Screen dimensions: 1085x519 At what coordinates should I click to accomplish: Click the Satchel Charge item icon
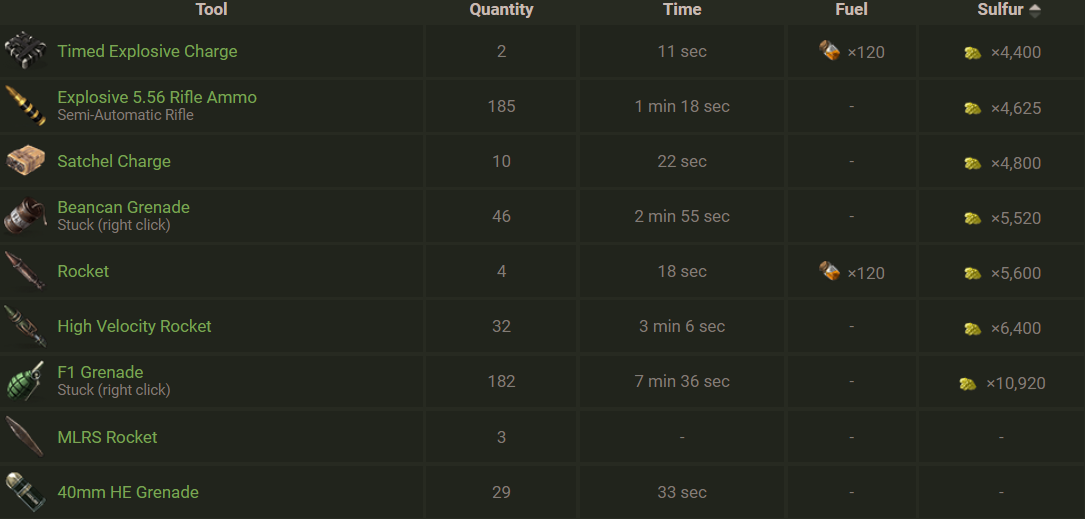click(x=25, y=161)
